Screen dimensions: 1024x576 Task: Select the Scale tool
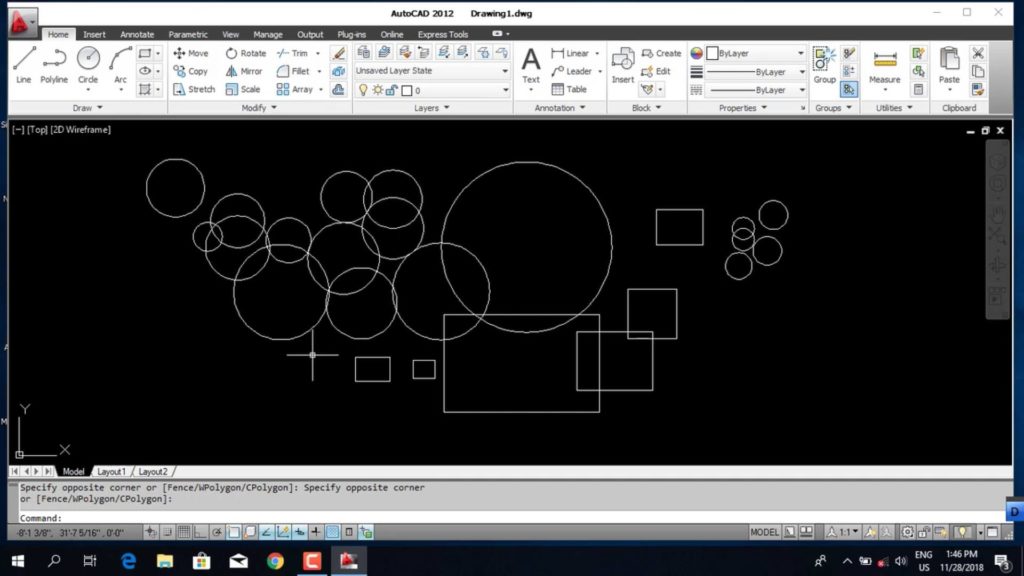tap(242, 89)
